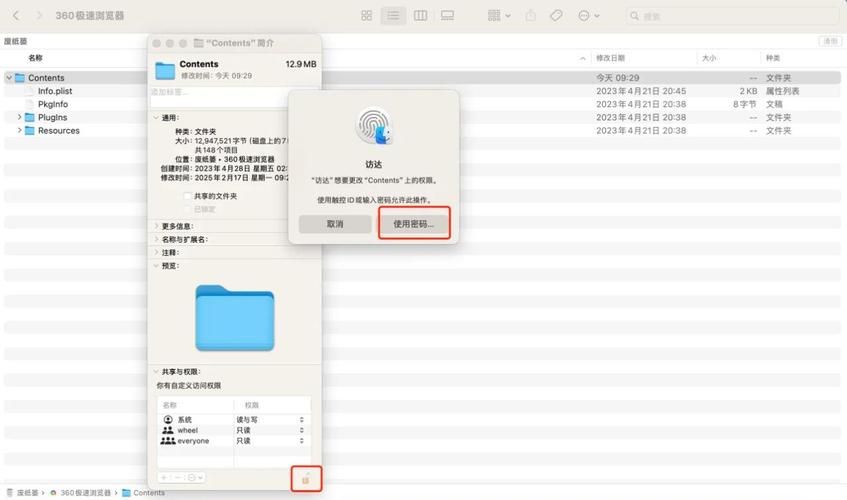
Task: Click the 使用密码 button
Action: pyautogui.click(x=414, y=224)
